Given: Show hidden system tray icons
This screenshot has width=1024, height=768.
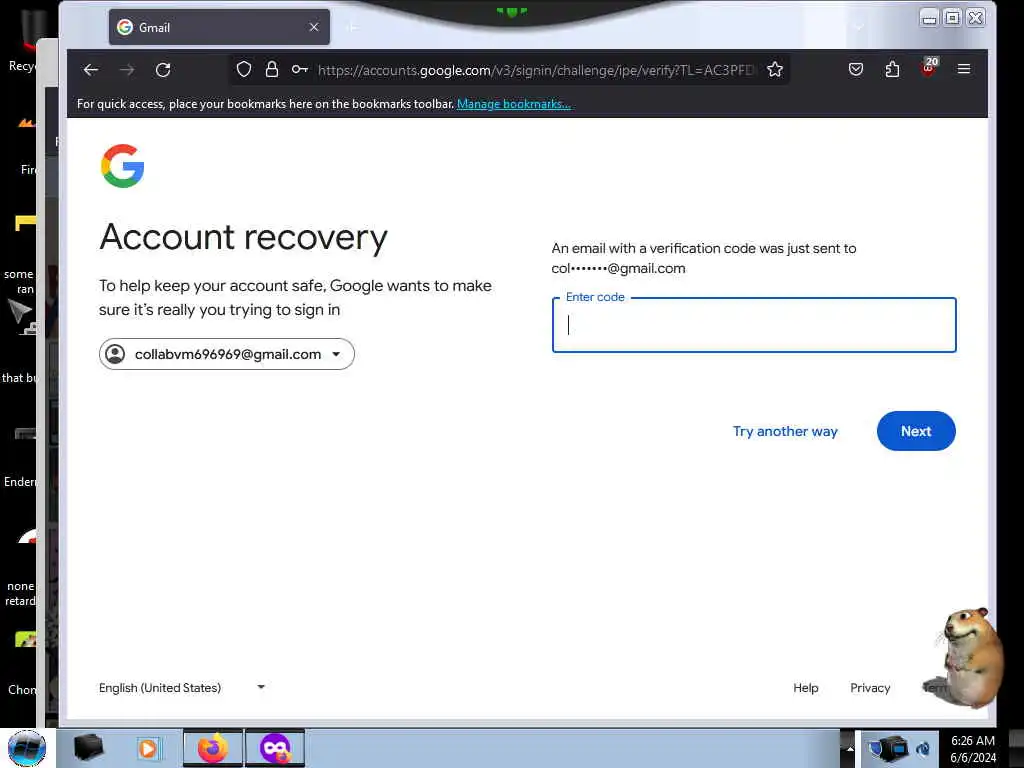Looking at the screenshot, I should (850, 748).
